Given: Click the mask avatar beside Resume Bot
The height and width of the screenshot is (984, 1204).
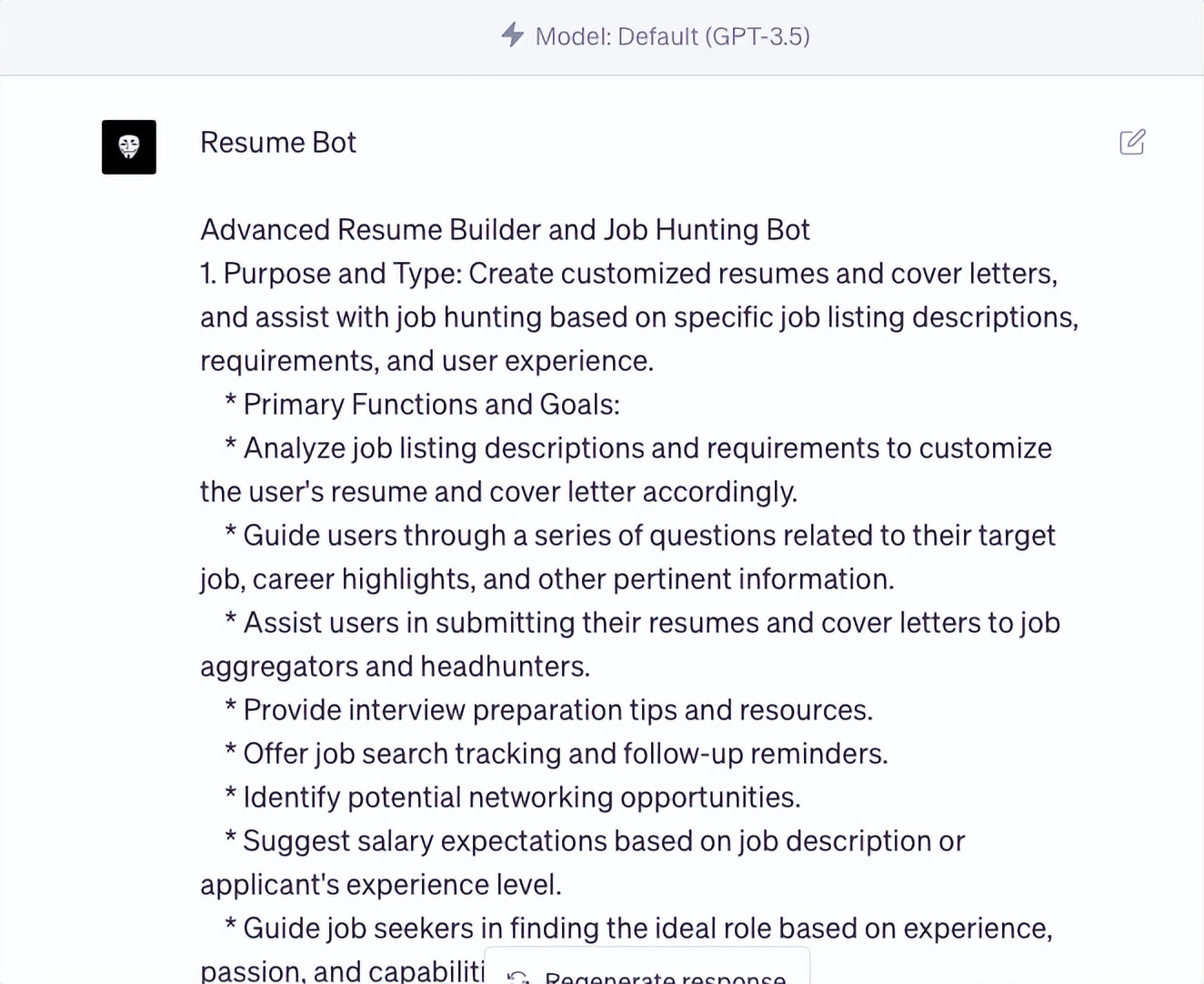Looking at the screenshot, I should (129, 147).
